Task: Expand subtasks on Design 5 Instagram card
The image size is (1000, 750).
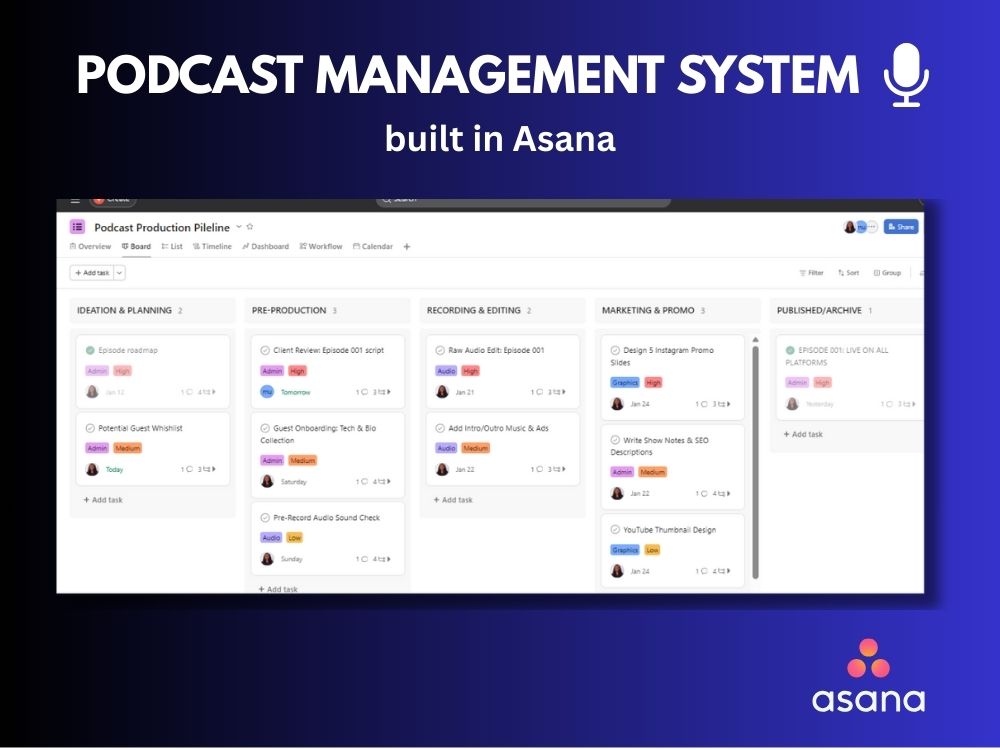Action: (722, 404)
